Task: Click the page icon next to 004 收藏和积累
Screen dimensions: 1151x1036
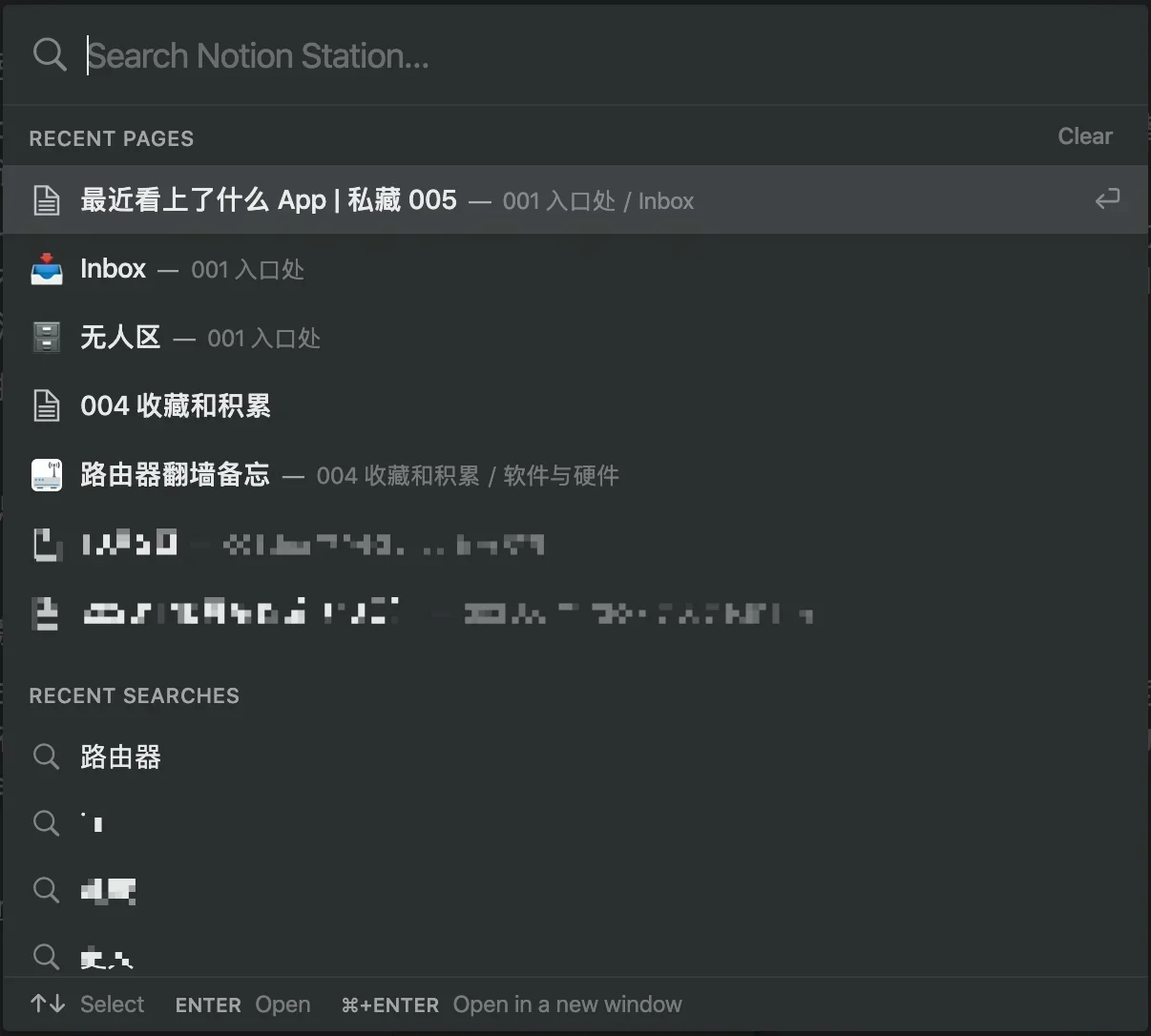Action: coord(46,405)
